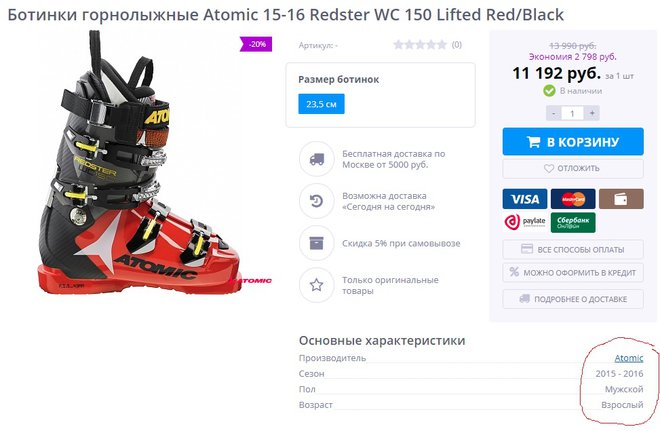Image resolution: width=660 pixels, height=431 pixels.
Task: Open МОЖНО ОФОРМИТЬ В КРЕДИТ
Action: click(573, 272)
